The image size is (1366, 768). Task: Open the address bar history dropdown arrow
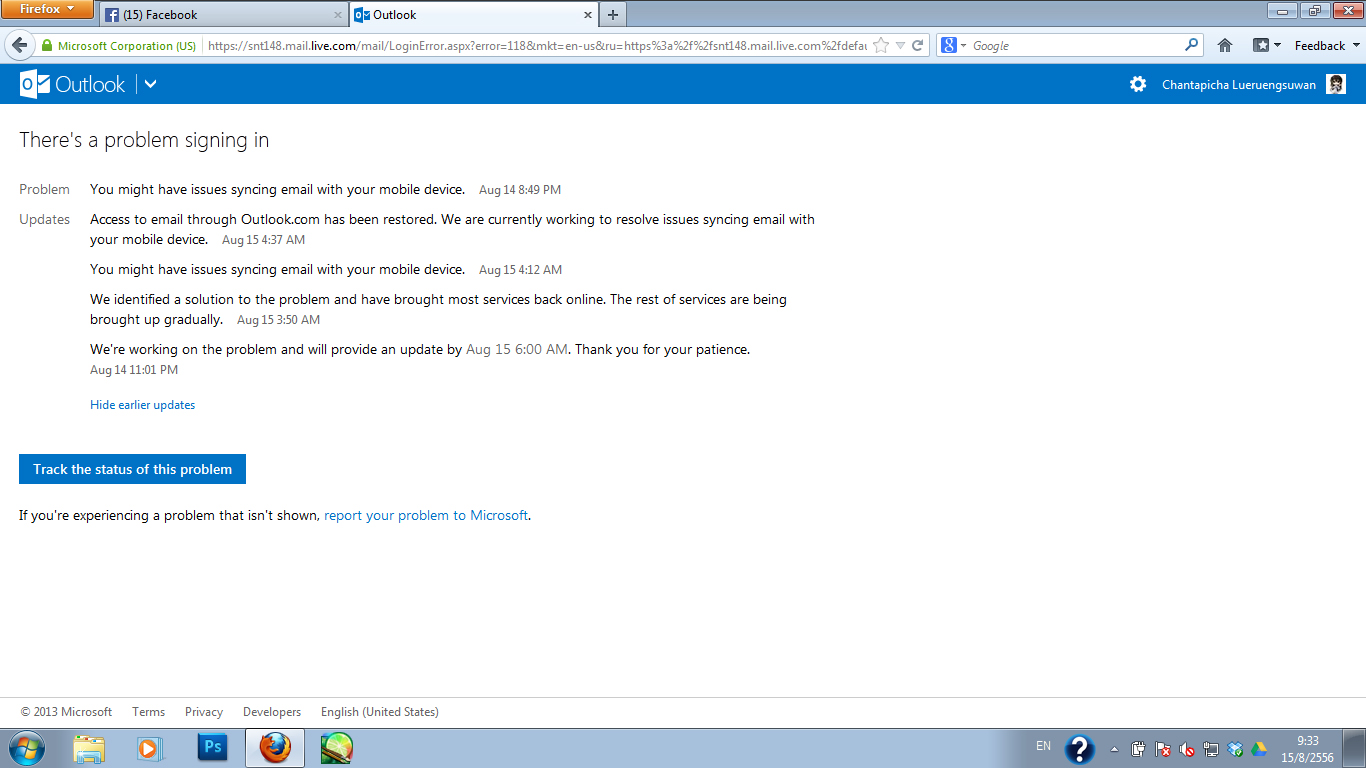click(x=900, y=46)
